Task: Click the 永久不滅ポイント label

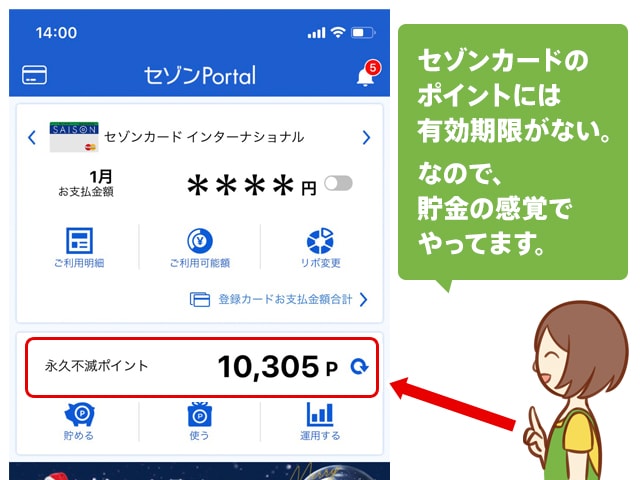Action: pyautogui.click(x=96, y=366)
